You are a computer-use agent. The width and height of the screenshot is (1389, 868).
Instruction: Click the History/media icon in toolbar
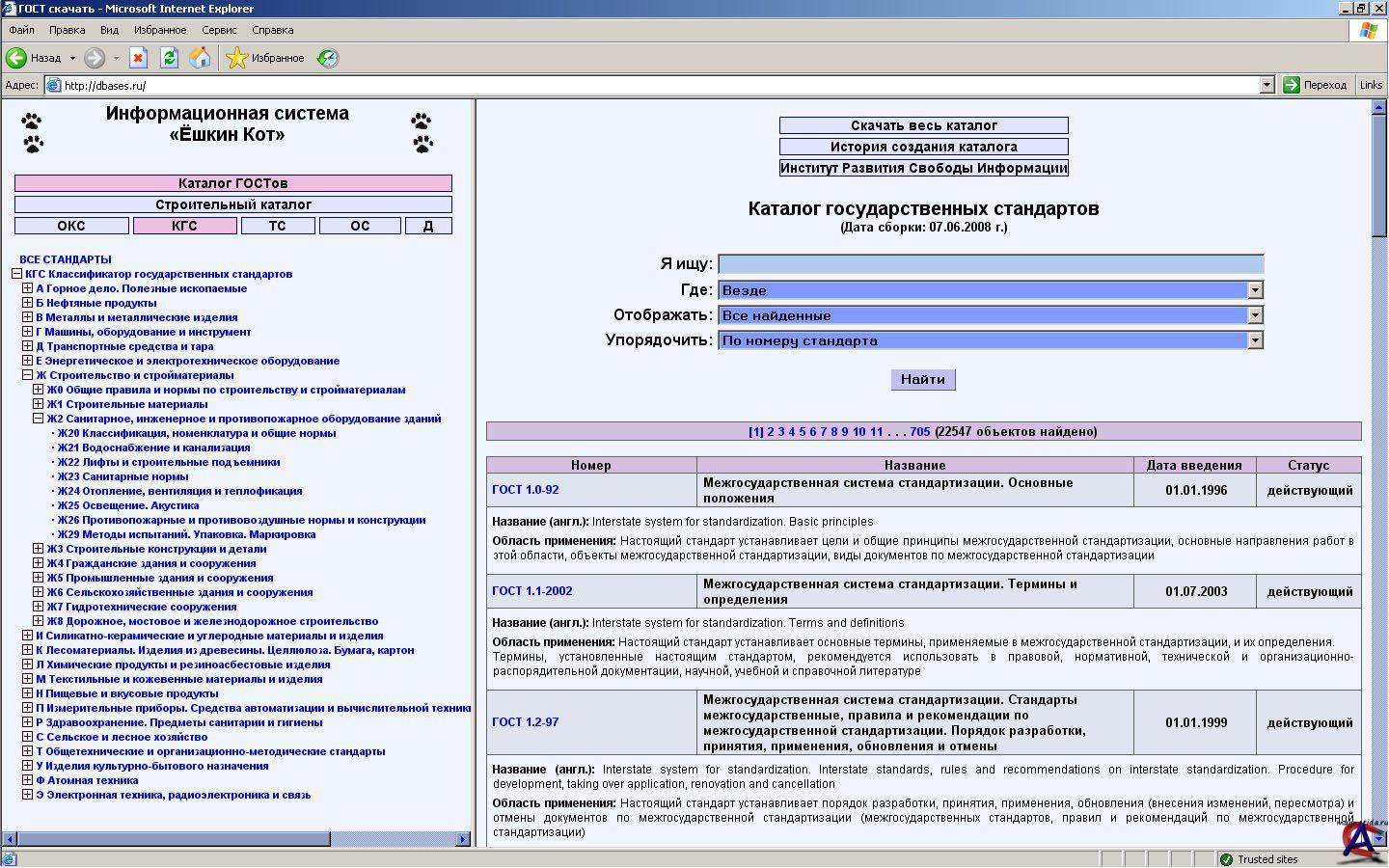click(x=328, y=58)
